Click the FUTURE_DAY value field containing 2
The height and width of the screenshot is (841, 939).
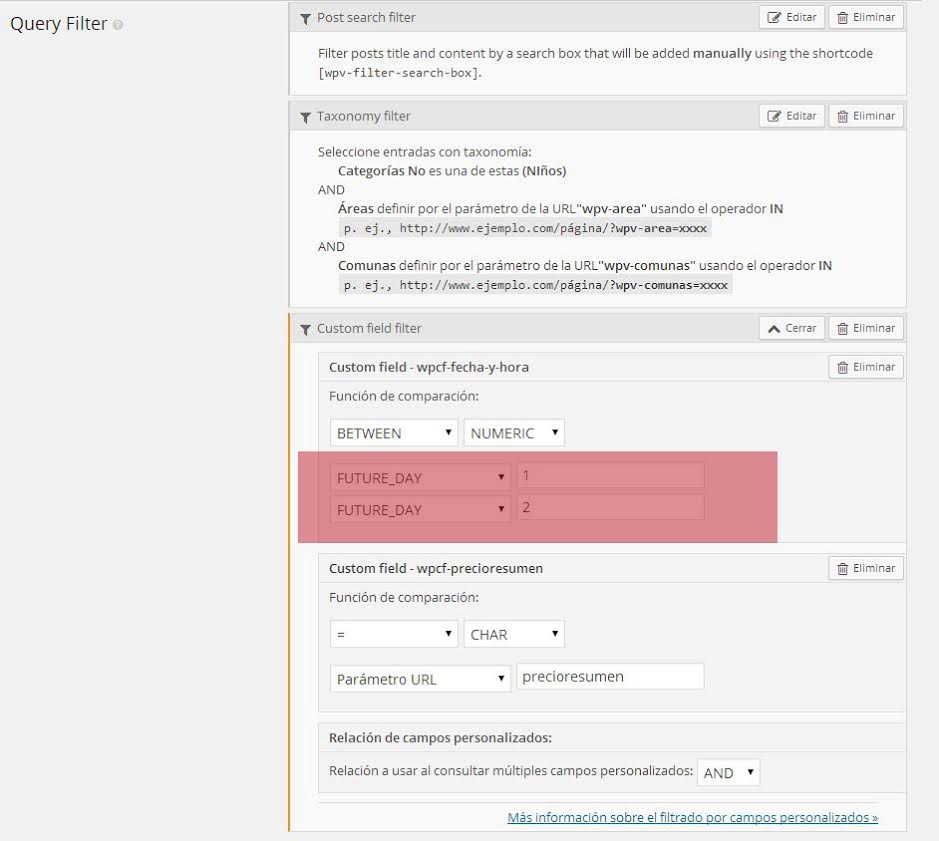coord(610,507)
